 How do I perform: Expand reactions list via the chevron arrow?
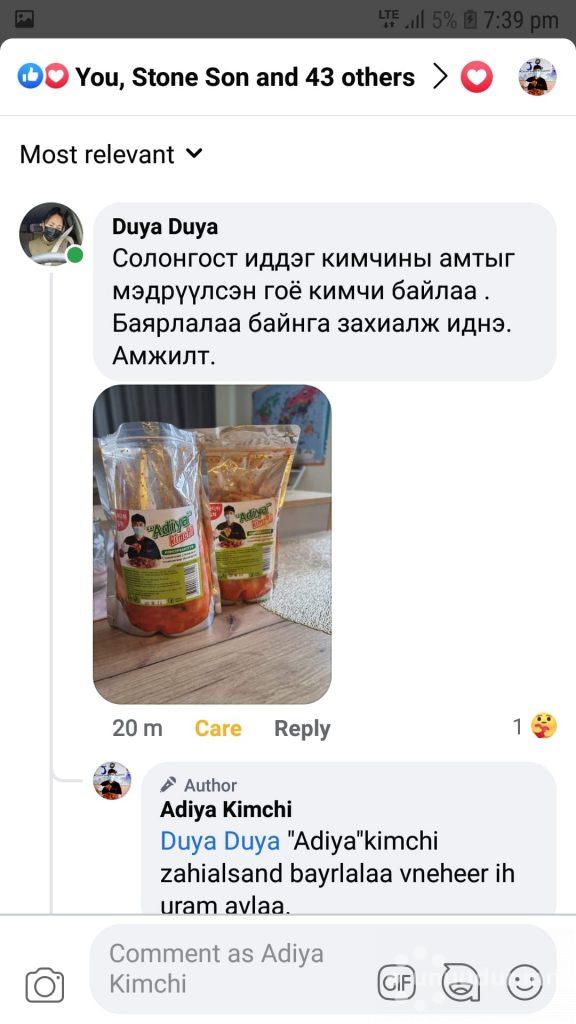click(441, 77)
